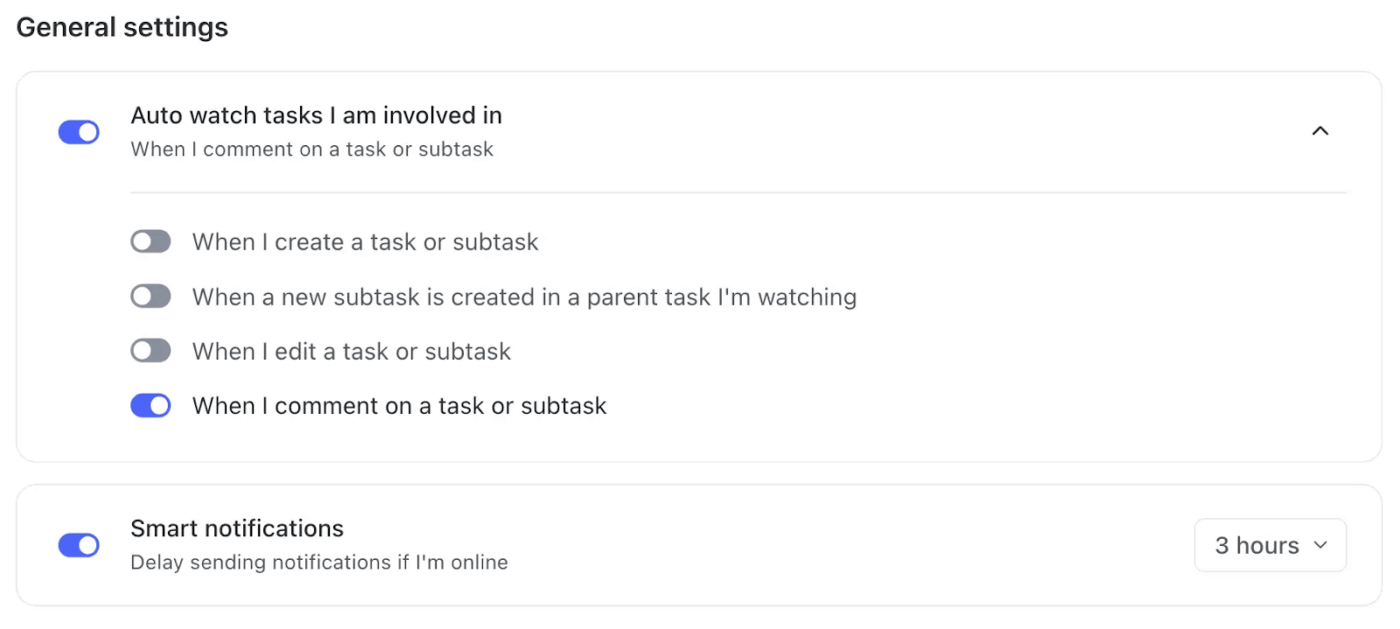Turn on subtask created in watched parent option
The image size is (1400, 629).
(x=150, y=296)
